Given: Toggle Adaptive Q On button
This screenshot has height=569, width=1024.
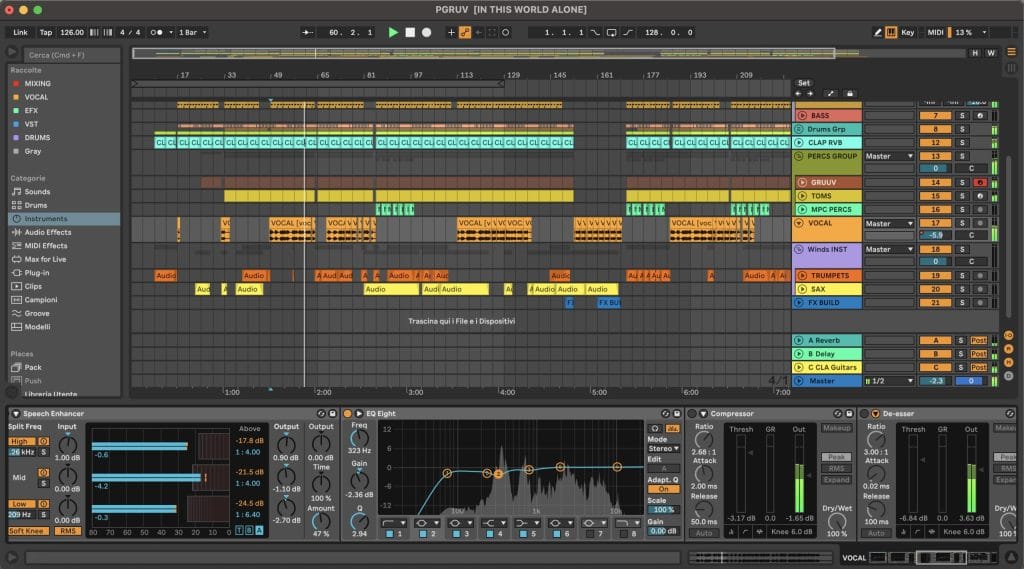Looking at the screenshot, I should click(x=664, y=489).
